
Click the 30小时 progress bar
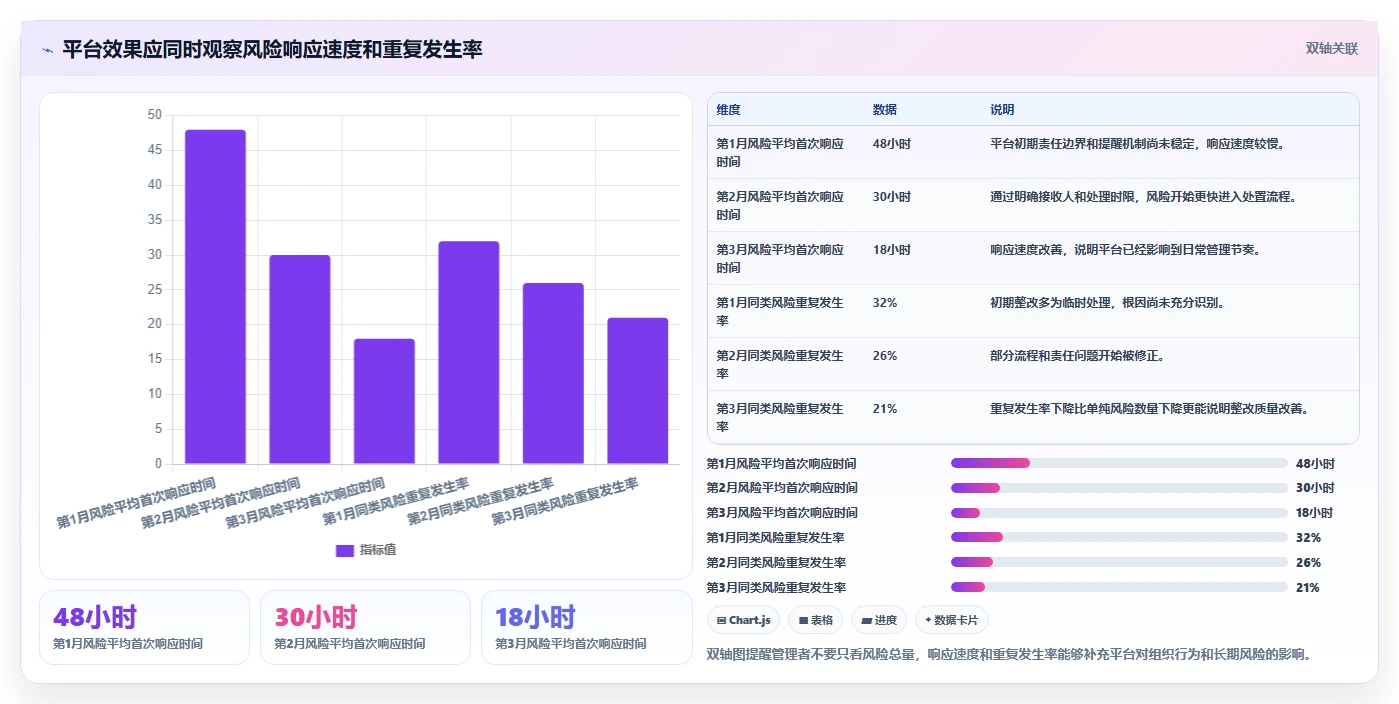tap(1119, 488)
